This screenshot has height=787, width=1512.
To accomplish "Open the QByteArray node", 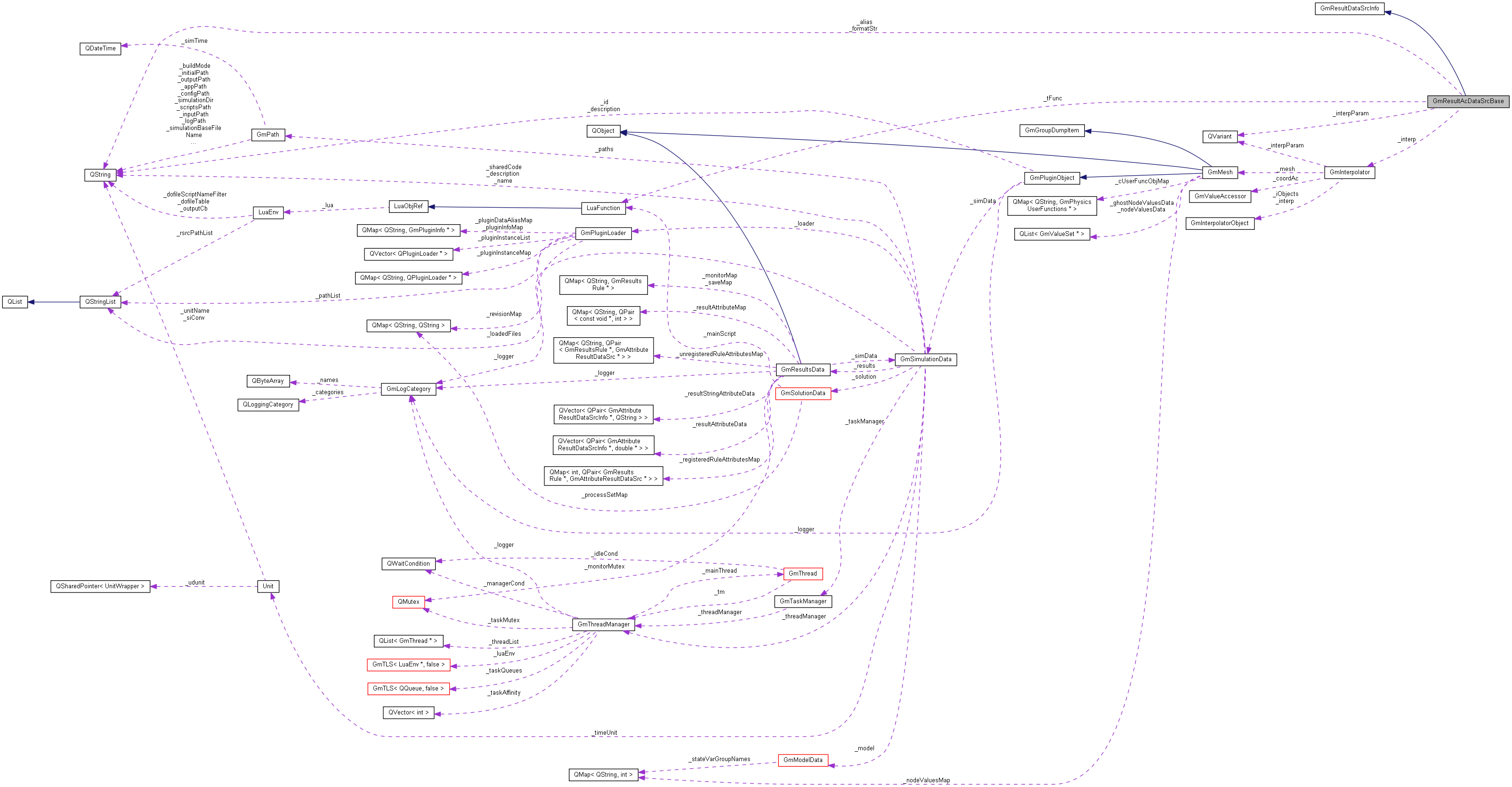I will tap(267, 381).
